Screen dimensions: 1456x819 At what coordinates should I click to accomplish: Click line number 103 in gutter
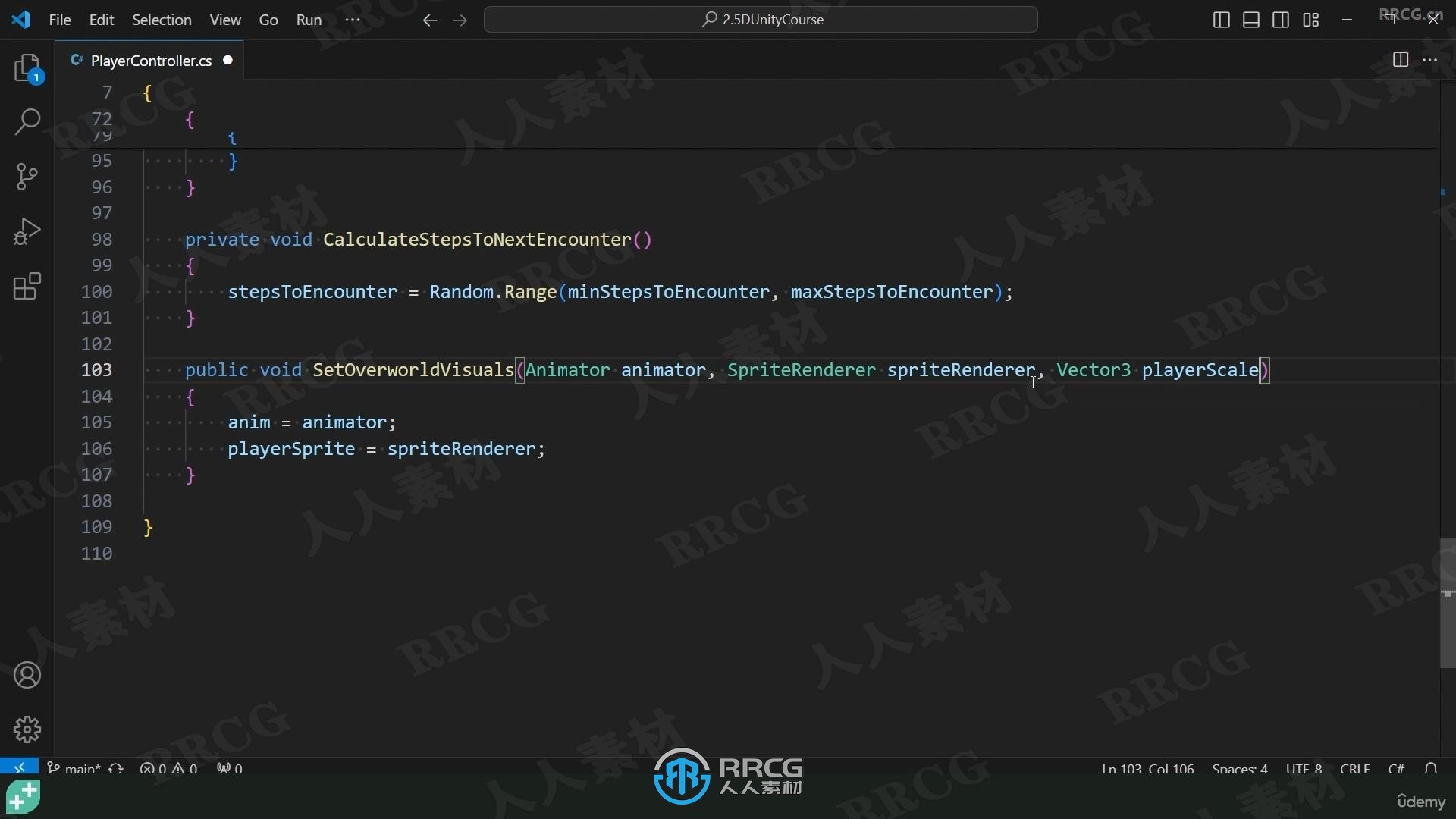(x=96, y=370)
